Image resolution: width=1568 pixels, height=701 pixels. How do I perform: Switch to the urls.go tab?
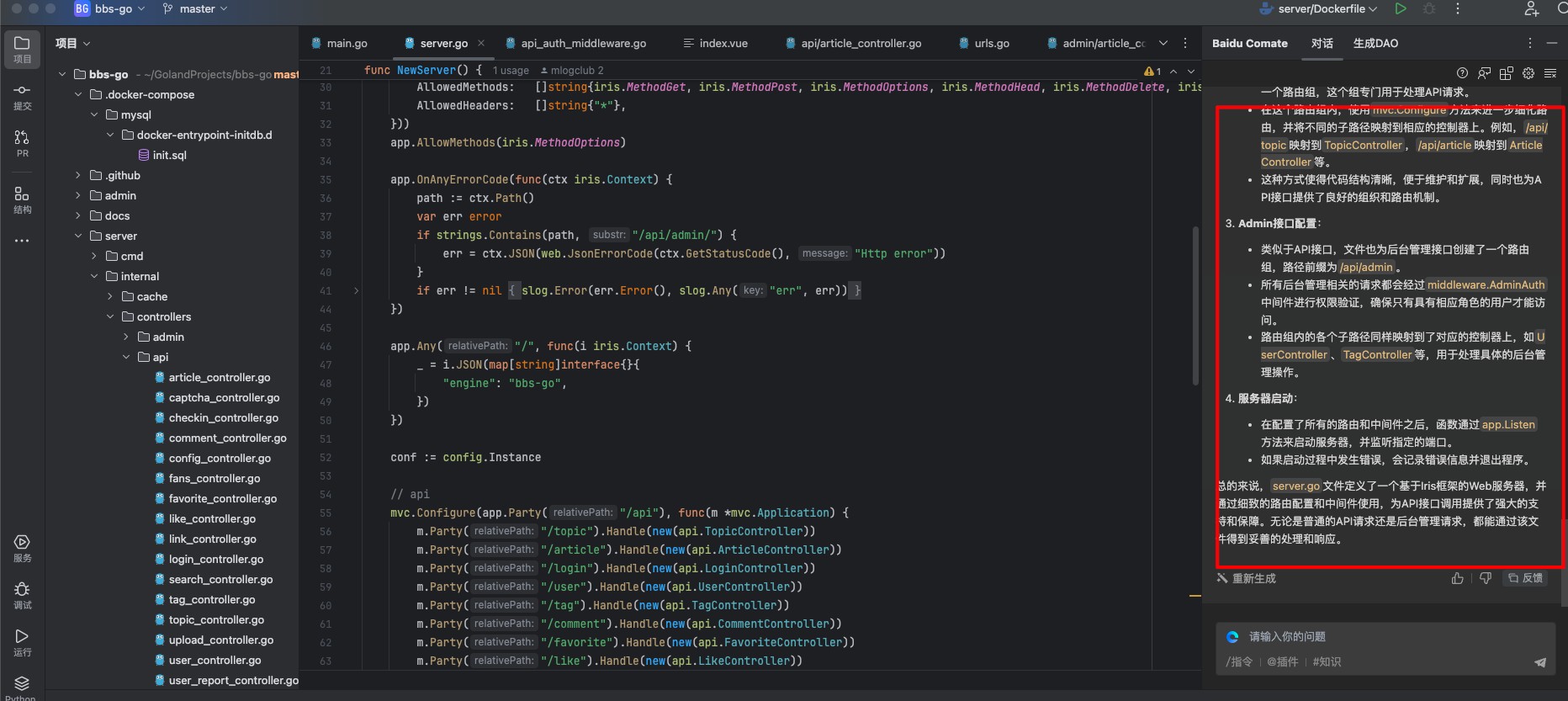click(984, 43)
